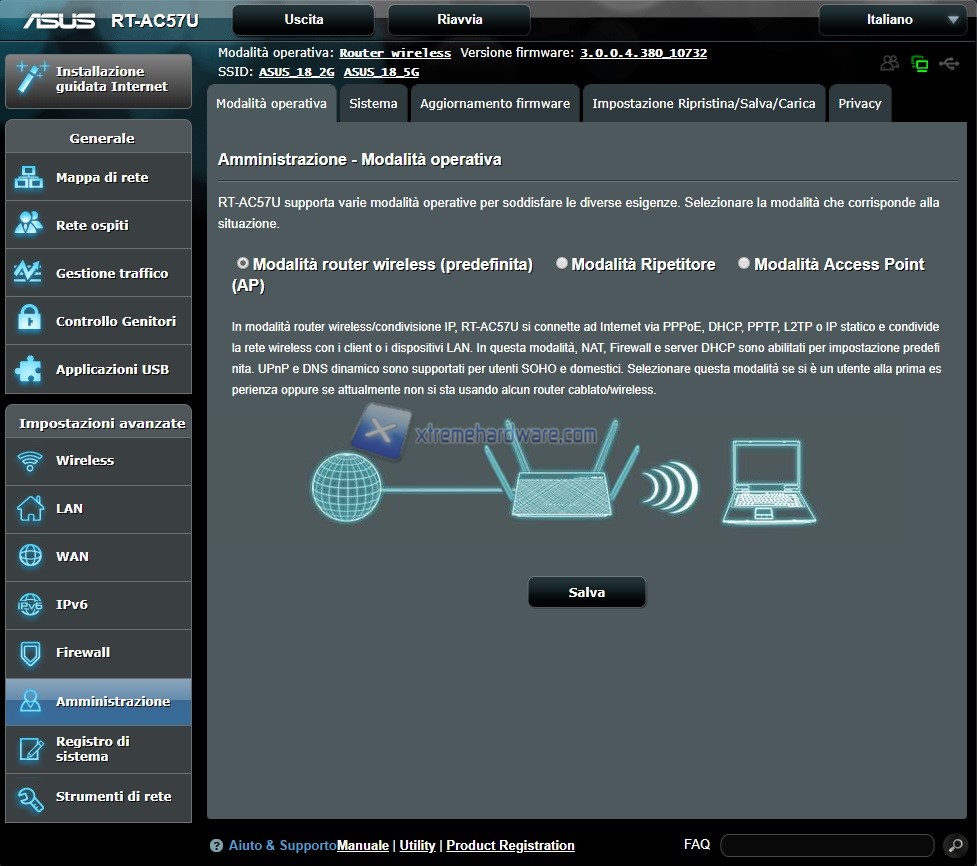Click the Wireless signal icon in sidebar
Image resolution: width=977 pixels, height=866 pixels.
[30, 461]
